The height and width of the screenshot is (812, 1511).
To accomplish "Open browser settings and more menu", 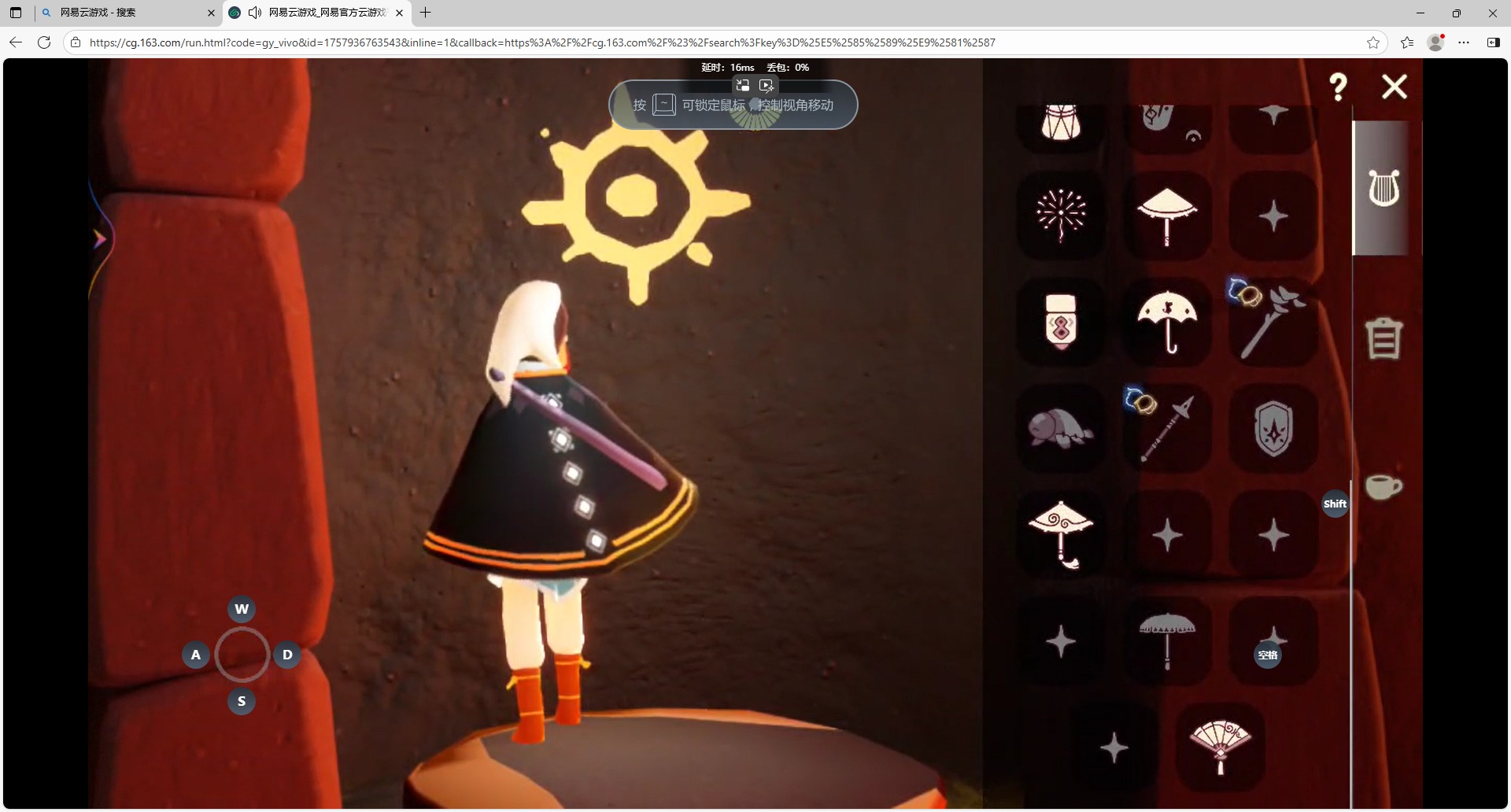I will coord(1464,42).
